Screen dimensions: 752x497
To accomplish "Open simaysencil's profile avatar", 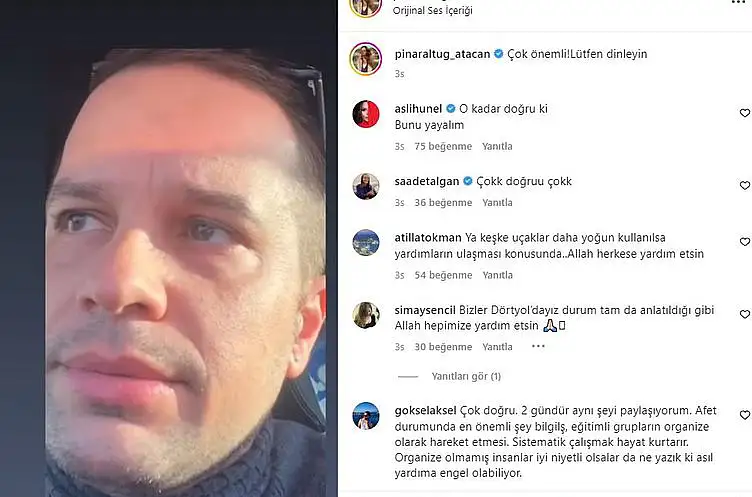I will pyautogui.click(x=366, y=315).
